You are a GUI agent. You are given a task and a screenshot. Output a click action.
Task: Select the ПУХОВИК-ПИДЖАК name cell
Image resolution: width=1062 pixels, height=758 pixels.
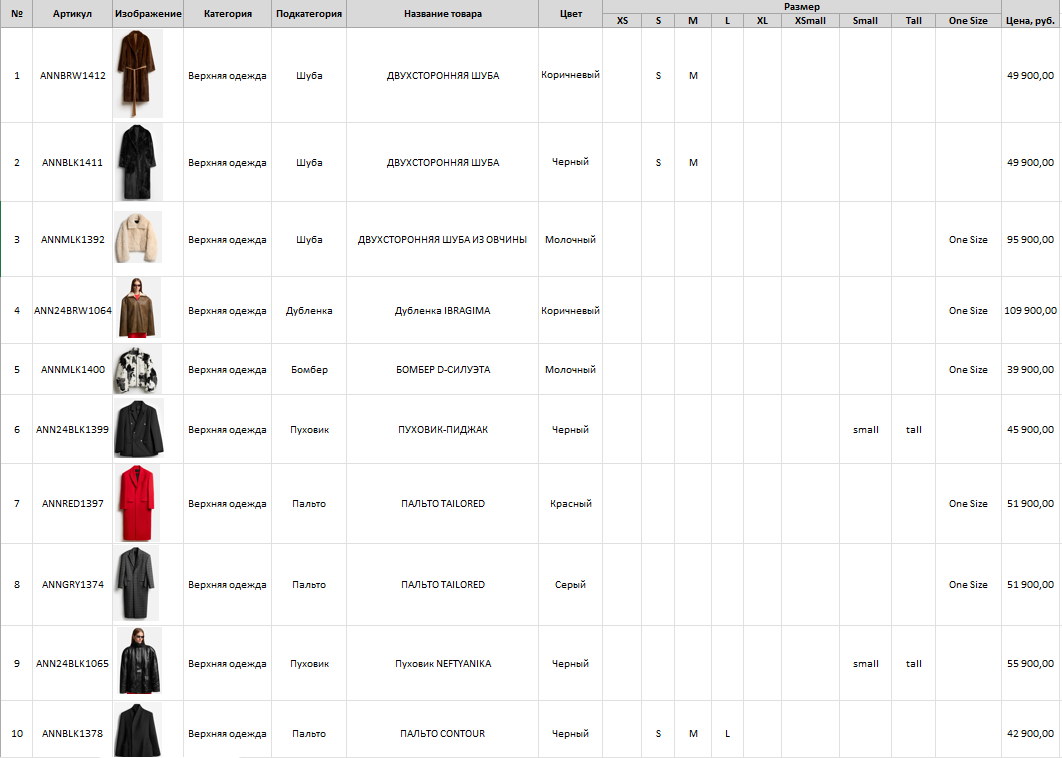click(x=443, y=429)
